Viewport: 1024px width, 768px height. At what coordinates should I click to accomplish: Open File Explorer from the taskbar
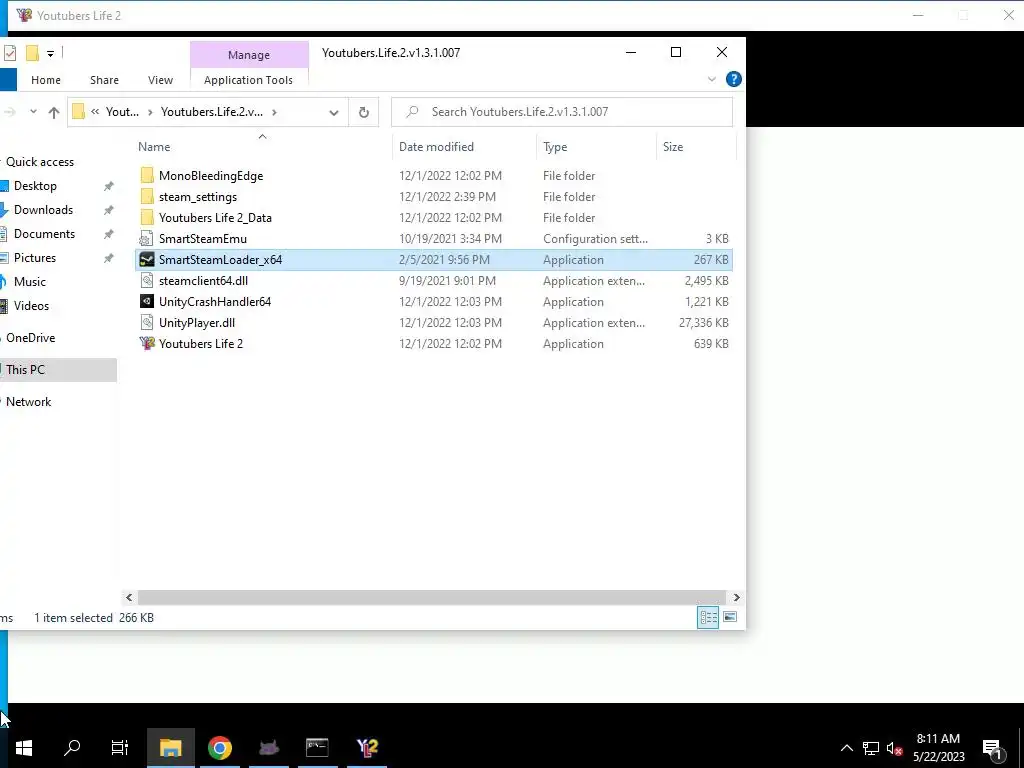170,747
